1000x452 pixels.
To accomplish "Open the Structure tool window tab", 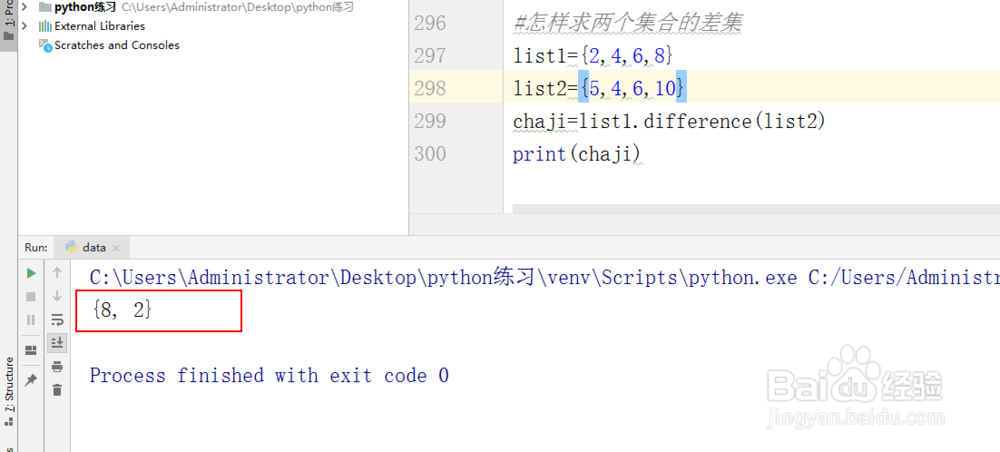I will [9, 391].
